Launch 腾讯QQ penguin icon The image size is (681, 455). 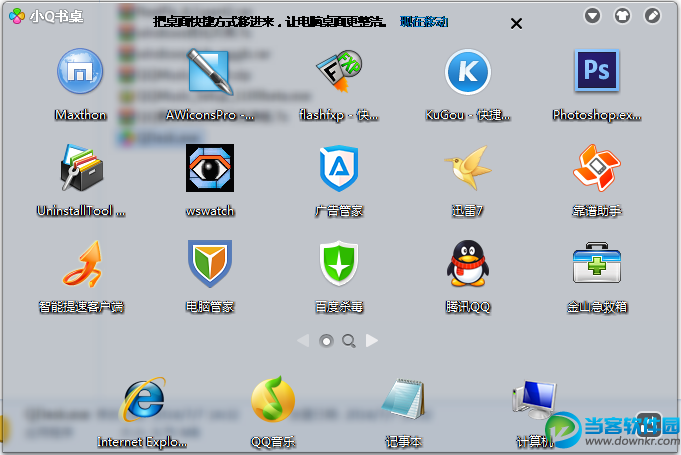click(x=468, y=264)
